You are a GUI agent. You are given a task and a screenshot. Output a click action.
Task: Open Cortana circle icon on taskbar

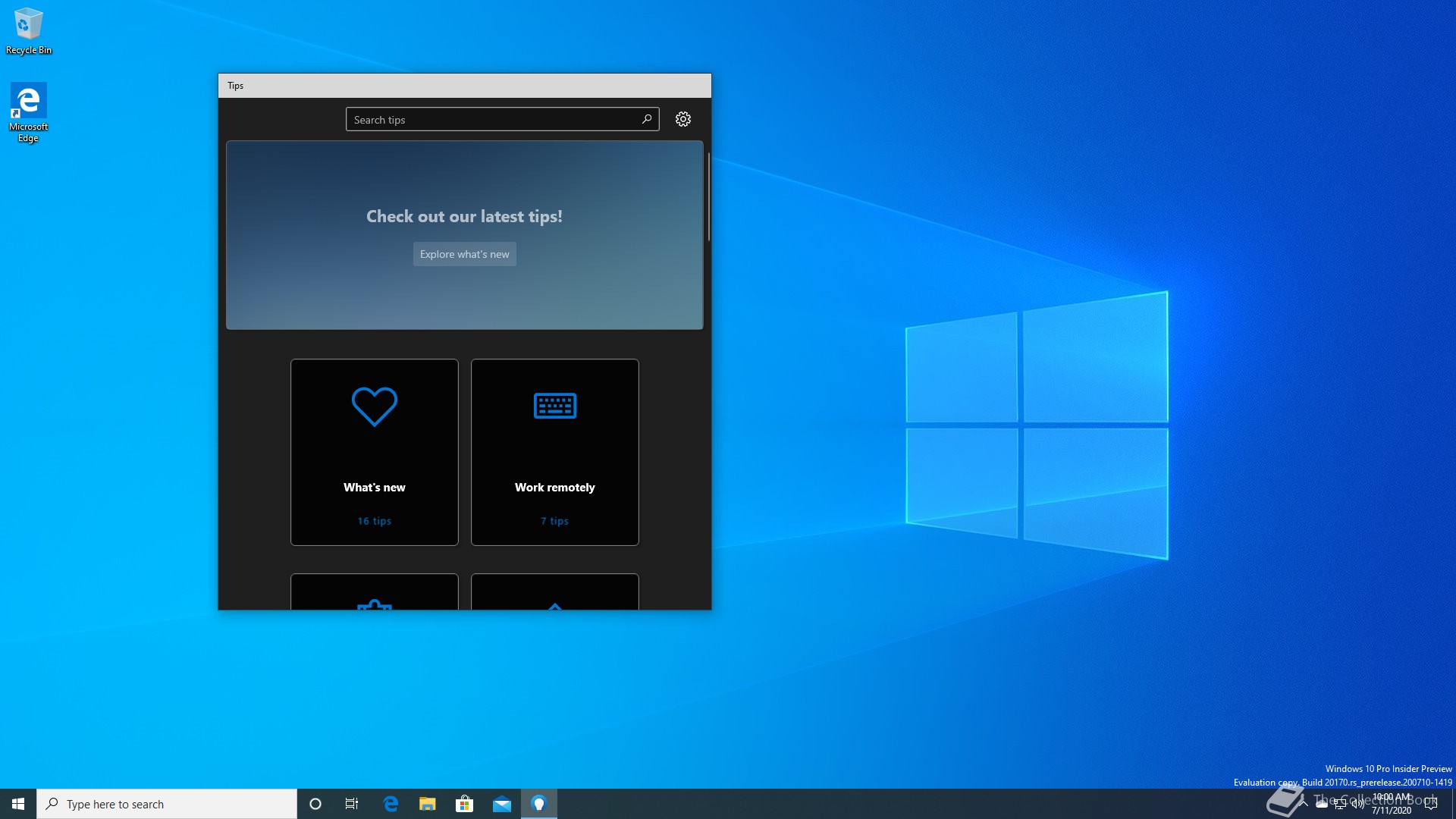(x=315, y=804)
